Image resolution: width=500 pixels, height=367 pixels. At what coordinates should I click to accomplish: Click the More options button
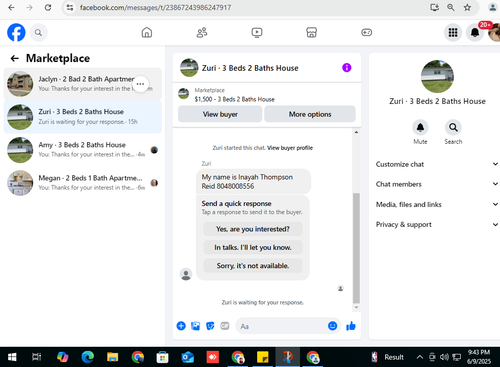pos(310,114)
